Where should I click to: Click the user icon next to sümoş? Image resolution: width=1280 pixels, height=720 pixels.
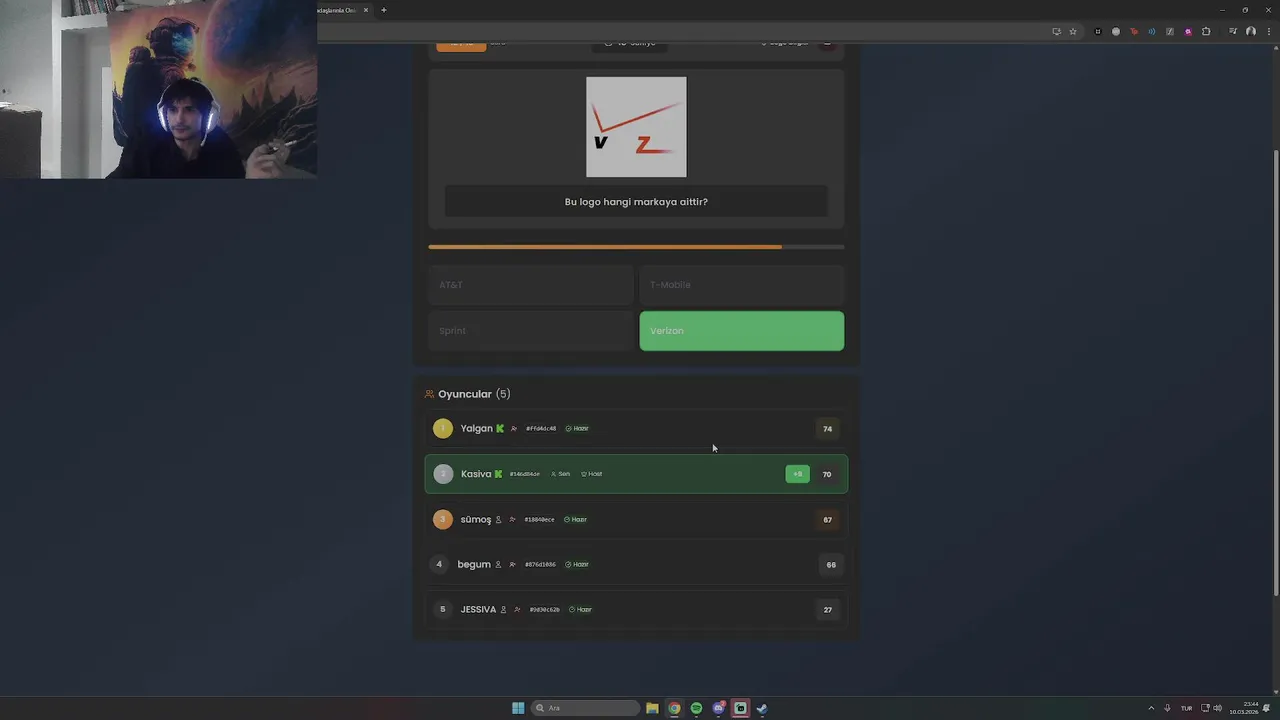coord(498,520)
